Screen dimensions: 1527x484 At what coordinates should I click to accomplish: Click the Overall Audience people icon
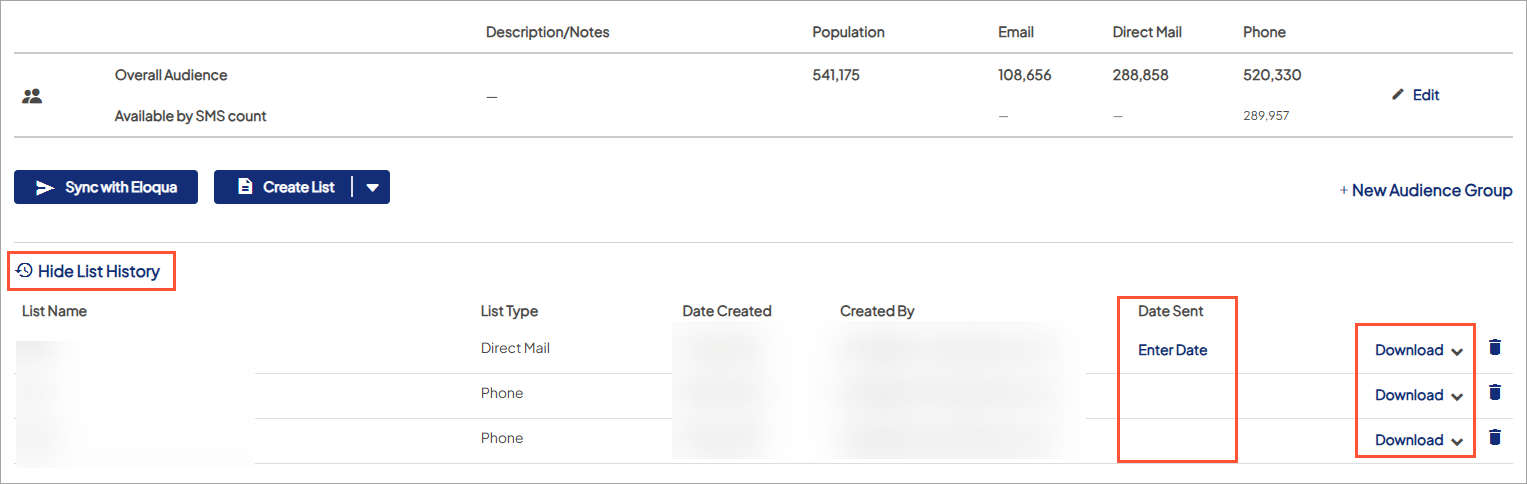pyautogui.click(x=32, y=97)
